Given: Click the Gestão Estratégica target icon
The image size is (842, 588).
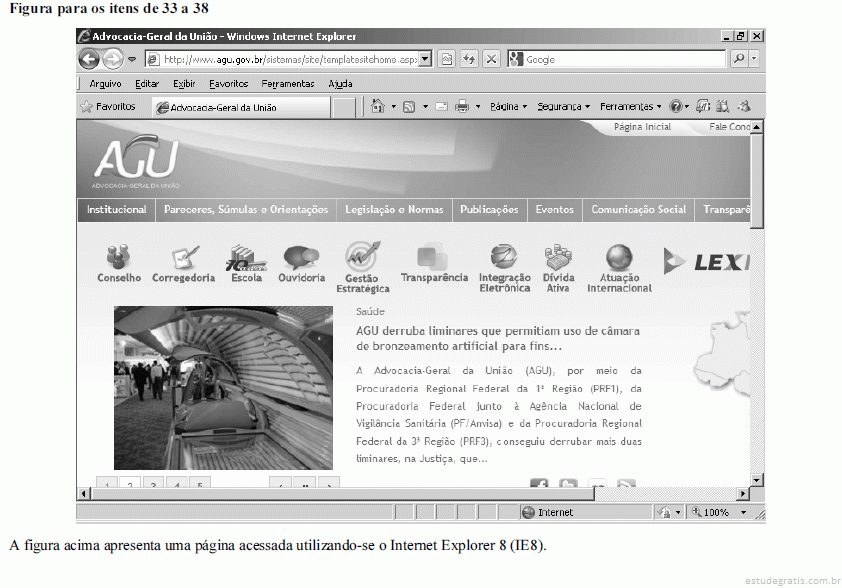Looking at the screenshot, I should point(362,256).
